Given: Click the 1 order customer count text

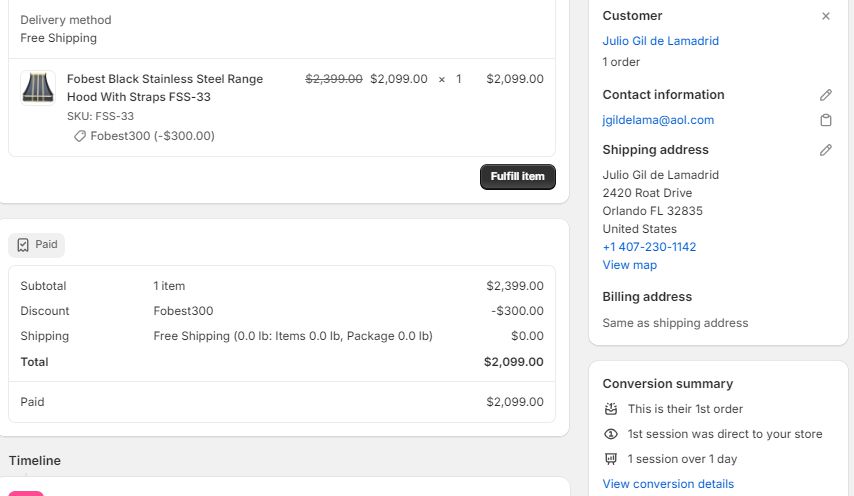Looking at the screenshot, I should coord(621,62).
